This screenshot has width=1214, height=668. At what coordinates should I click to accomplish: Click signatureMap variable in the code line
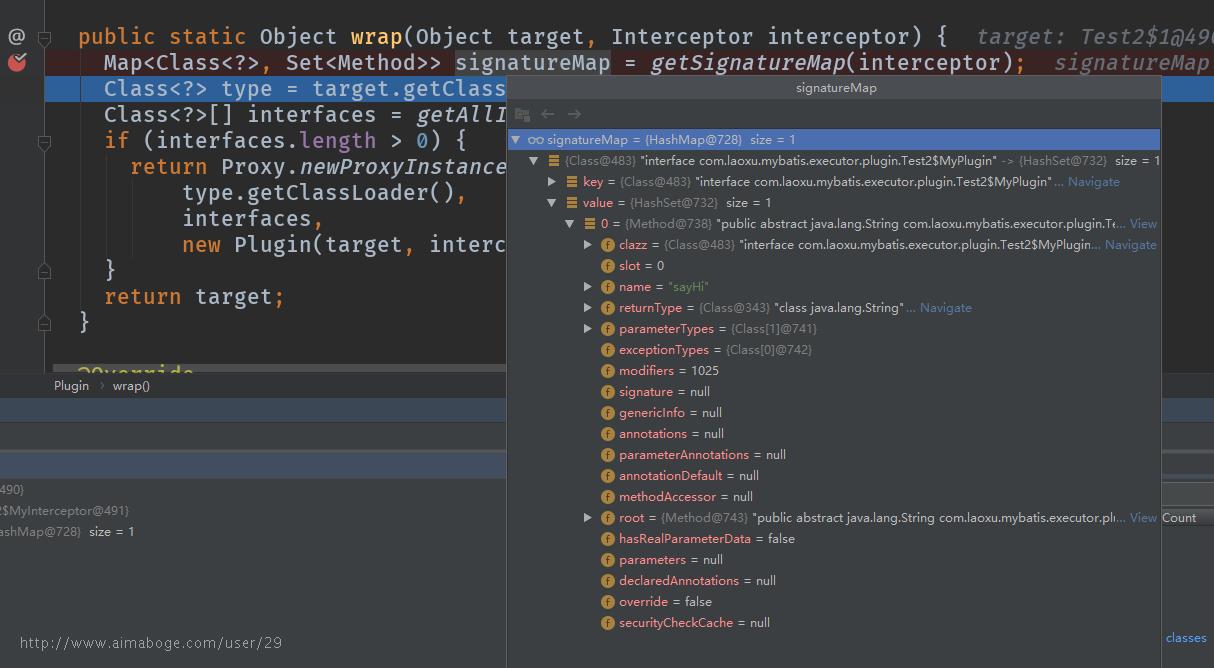click(532, 62)
